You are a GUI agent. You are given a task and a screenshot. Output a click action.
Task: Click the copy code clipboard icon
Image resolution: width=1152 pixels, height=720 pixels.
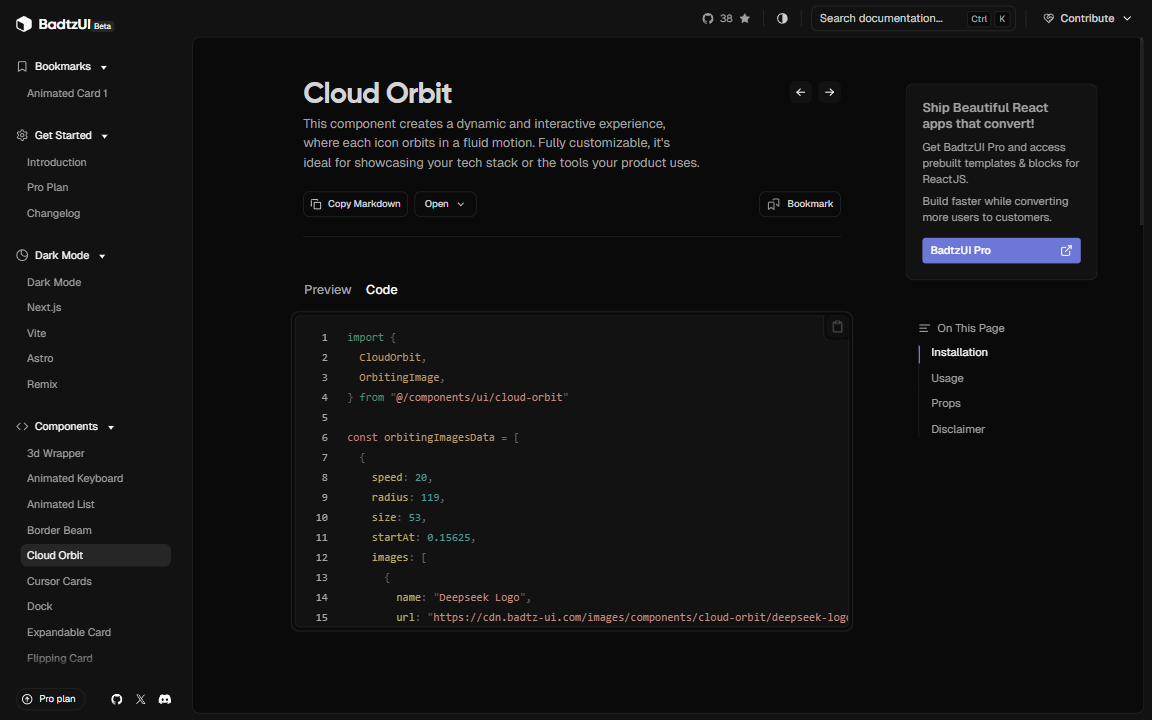(x=837, y=327)
